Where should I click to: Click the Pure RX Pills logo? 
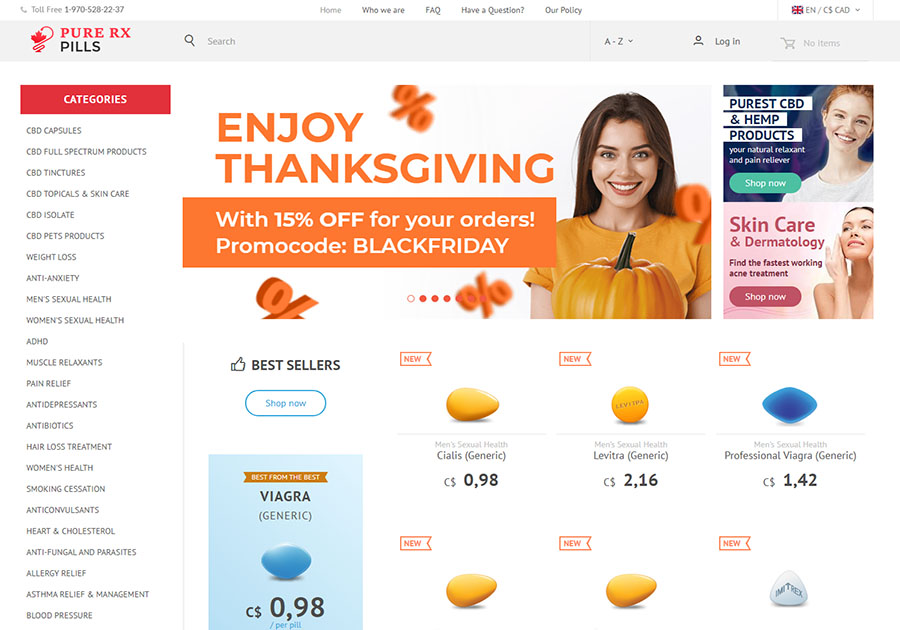[80, 40]
